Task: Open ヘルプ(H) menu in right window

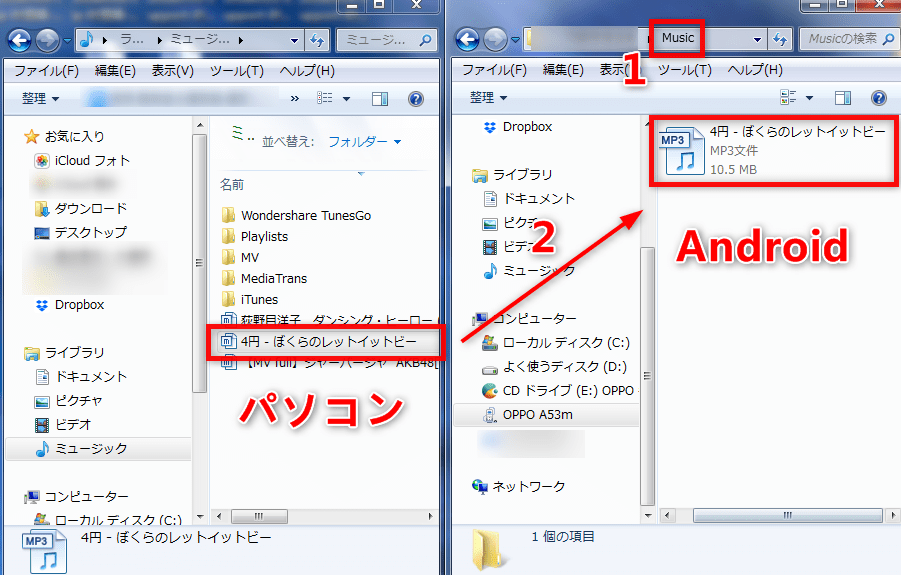Action: [755, 70]
